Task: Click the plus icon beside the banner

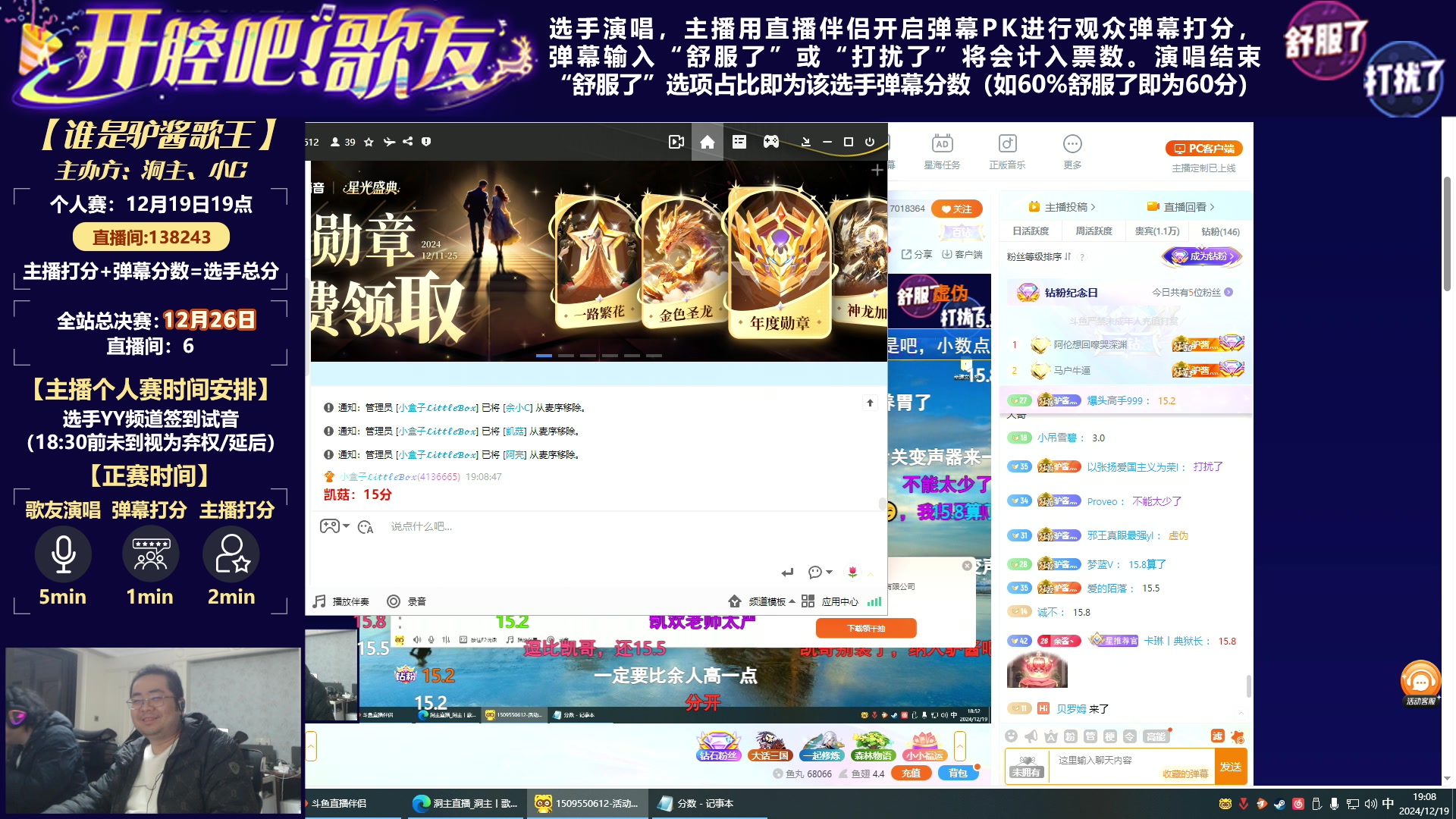Action: coord(877,170)
